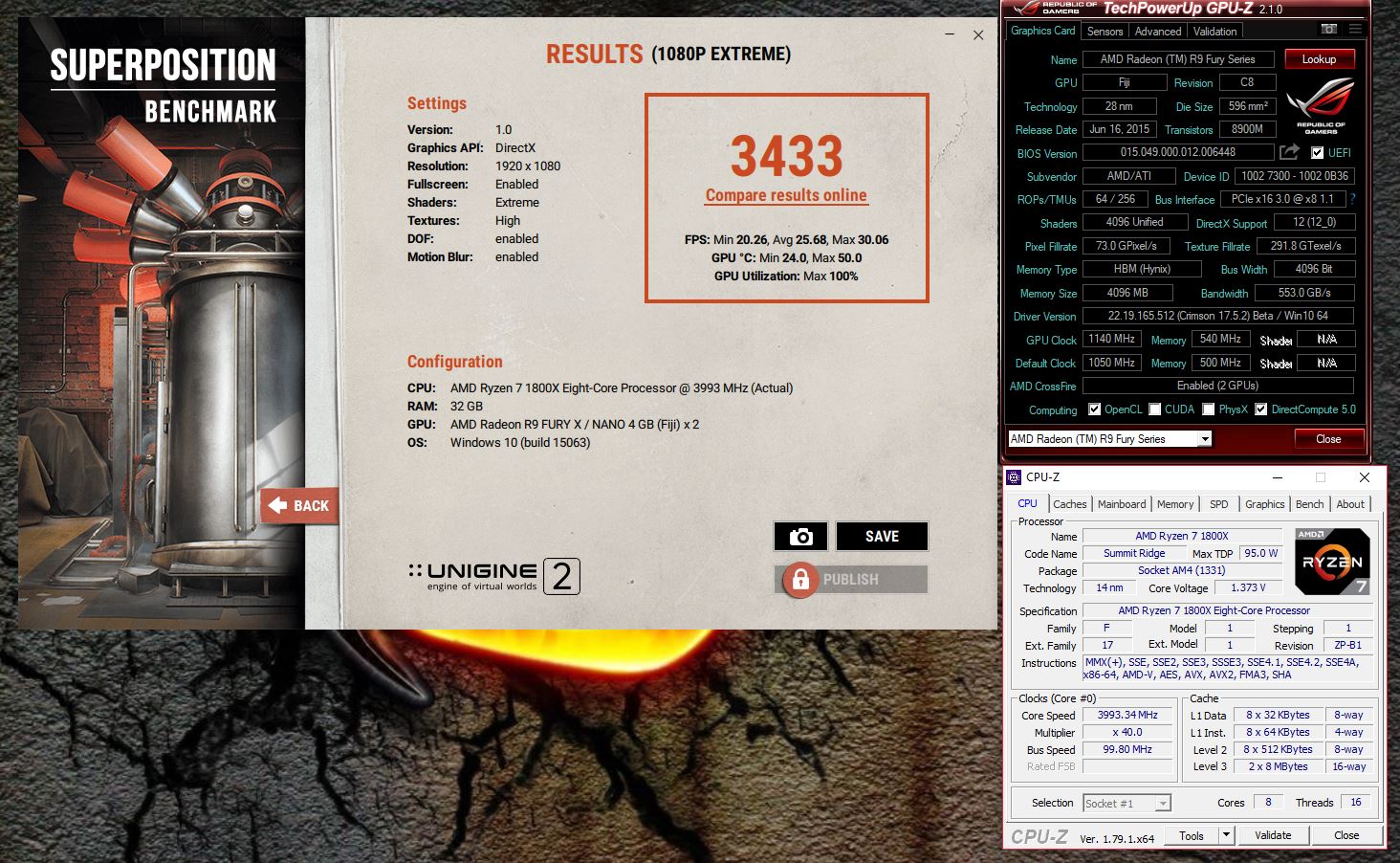
Task: Switch to the GPU-Z Advanced tab
Action: click(x=1158, y=31)
